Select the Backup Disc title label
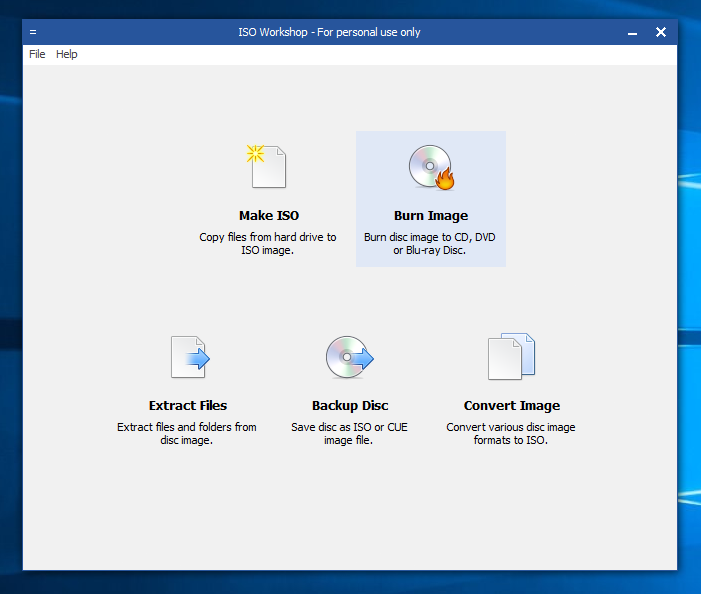 [350, 405]
